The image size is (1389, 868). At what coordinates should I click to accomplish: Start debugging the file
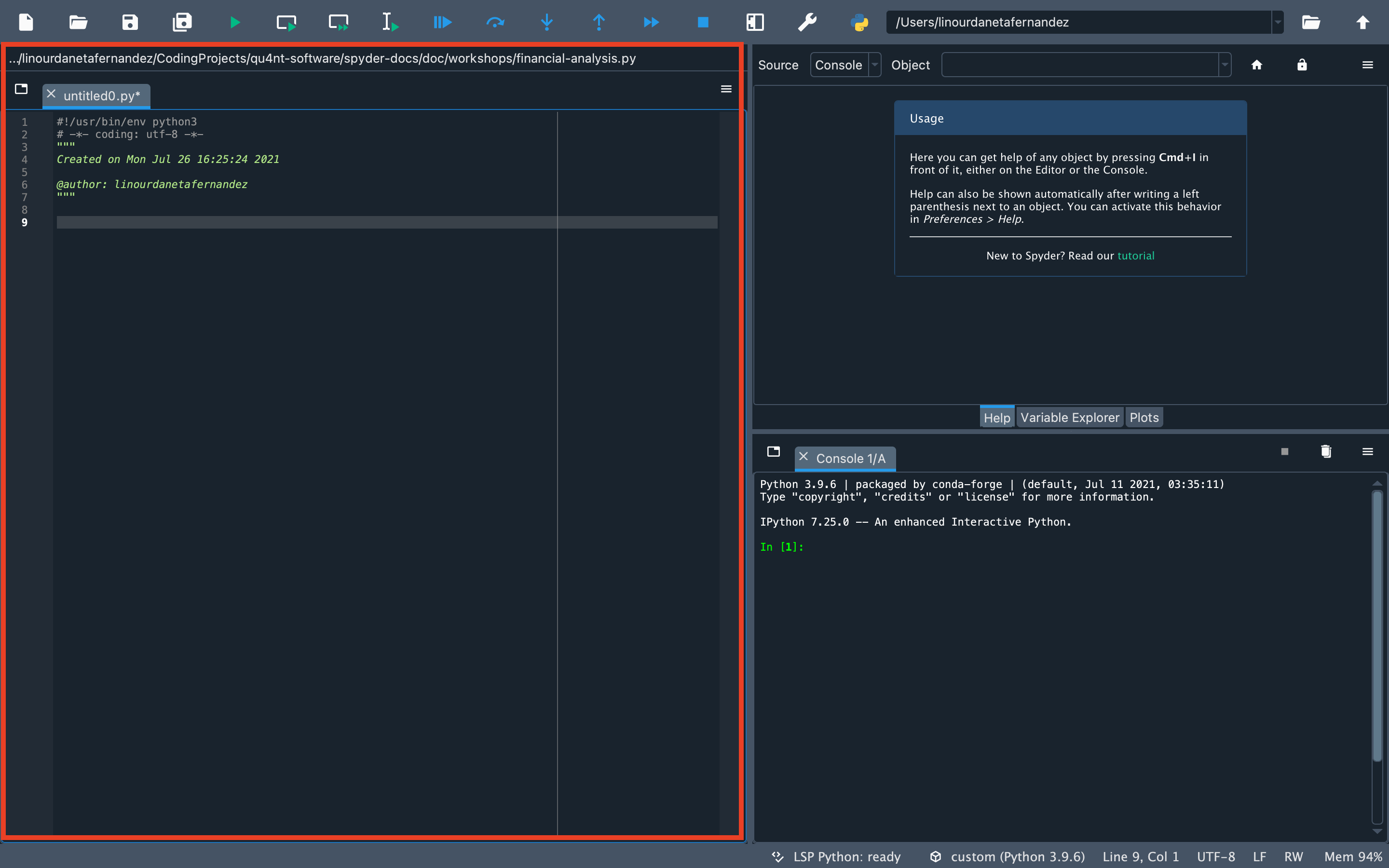(443, 22)
